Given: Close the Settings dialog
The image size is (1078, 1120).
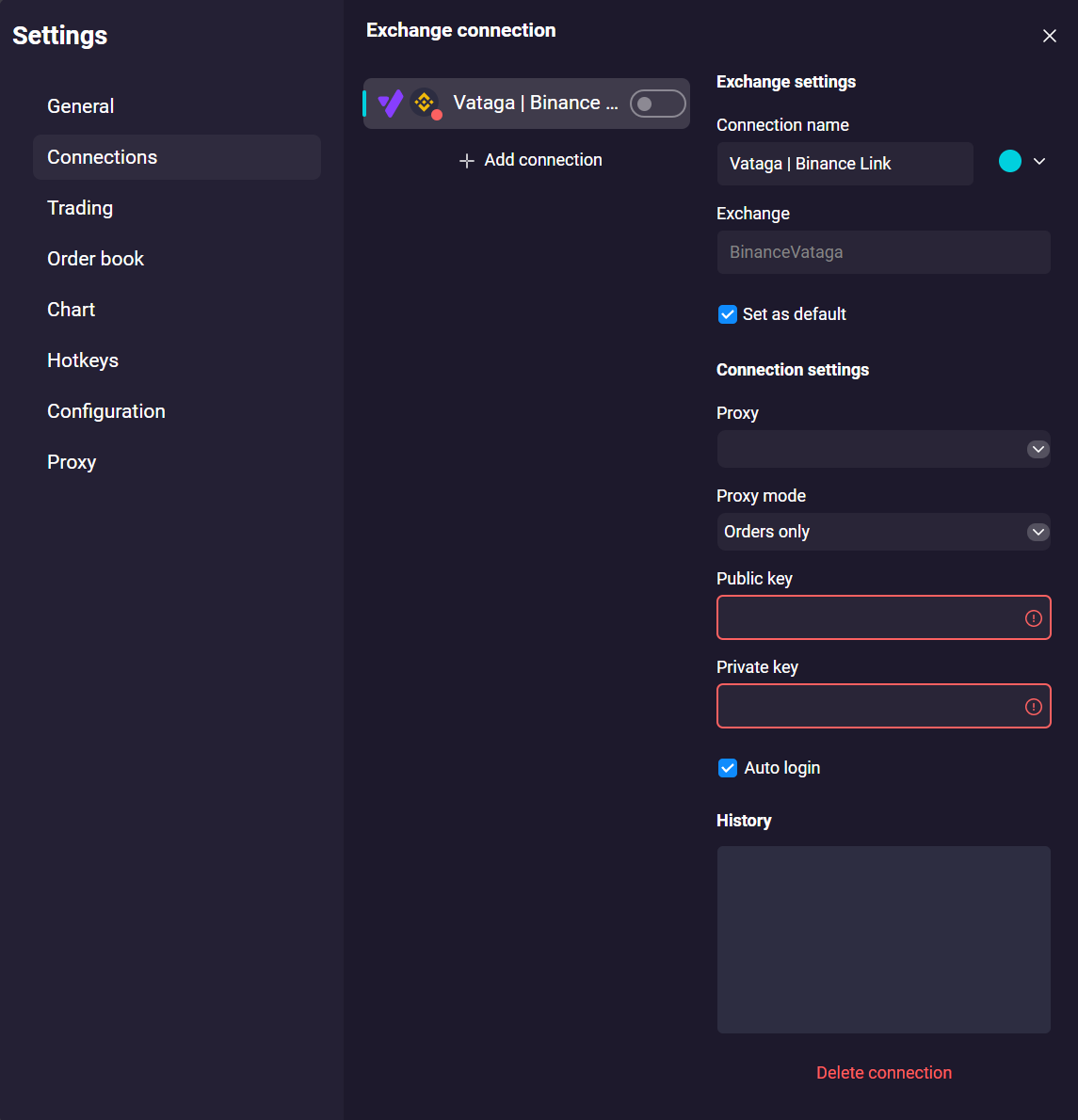Looking at the screenshot, I should click(x=1049, y=36).
